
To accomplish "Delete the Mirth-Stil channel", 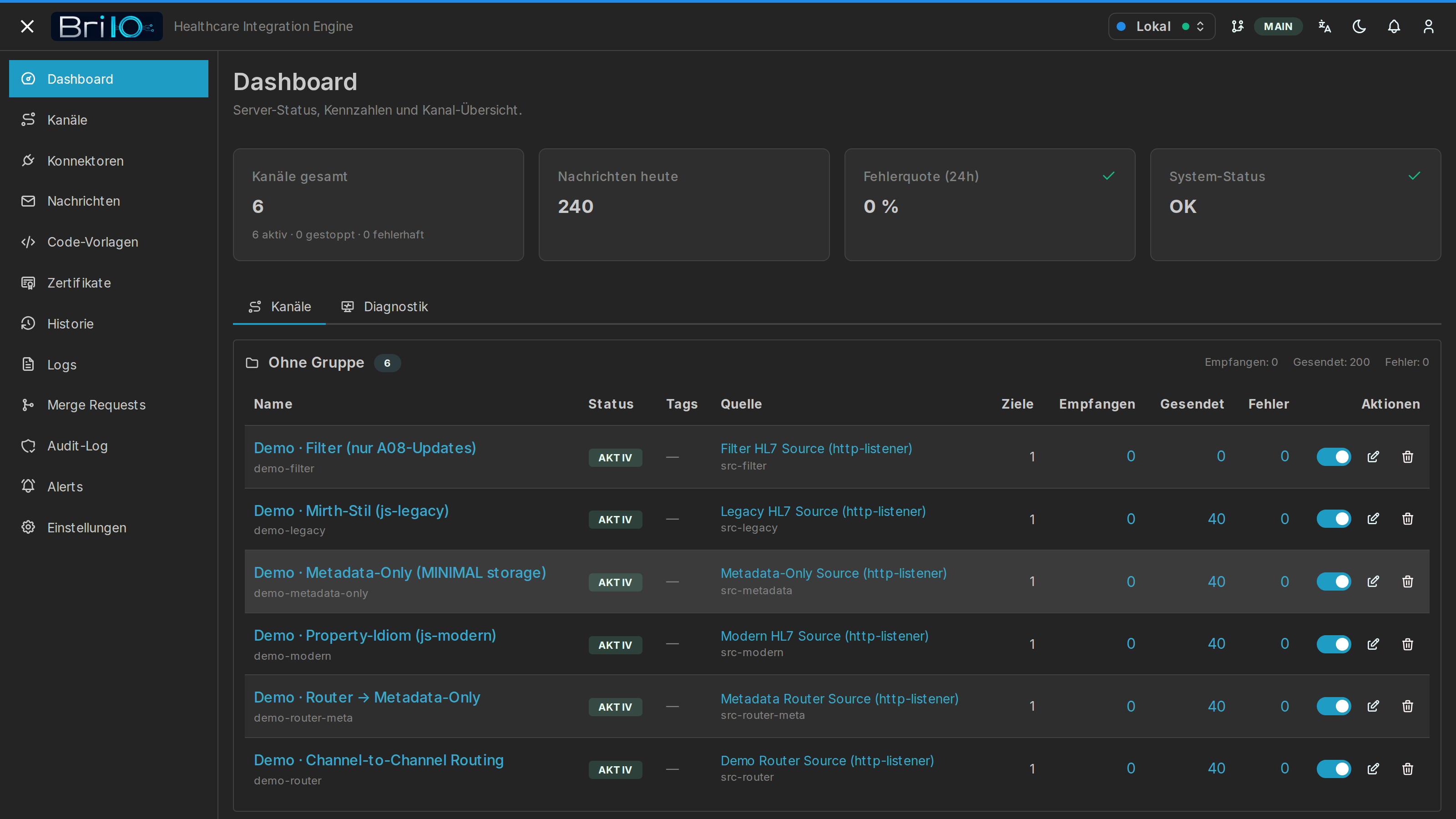I will pos(1407,519).
